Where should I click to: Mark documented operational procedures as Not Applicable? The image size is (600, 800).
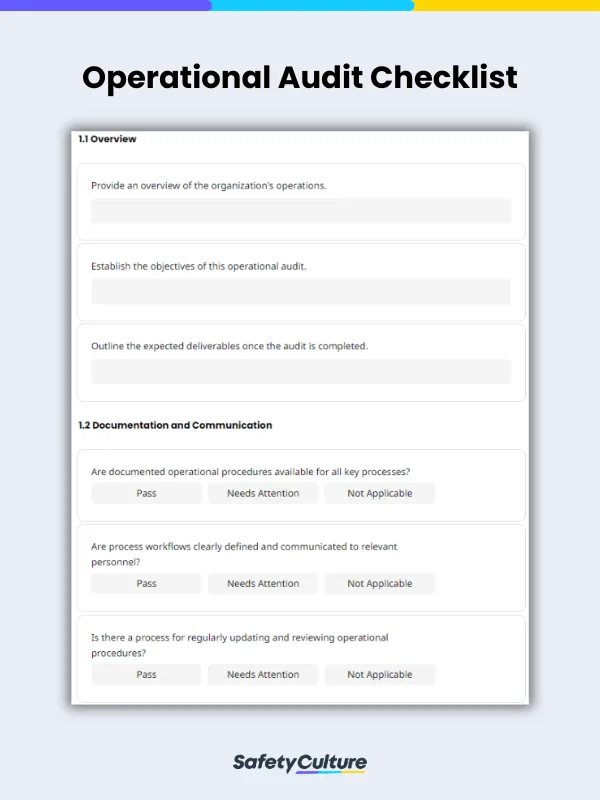(x=380, y=493)
